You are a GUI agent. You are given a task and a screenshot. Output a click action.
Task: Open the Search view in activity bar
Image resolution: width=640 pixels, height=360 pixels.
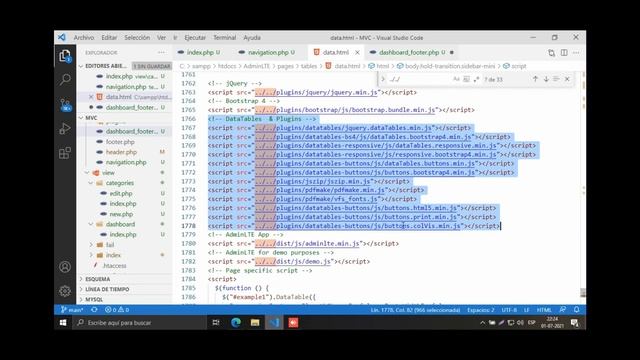(x=65, y=80)
